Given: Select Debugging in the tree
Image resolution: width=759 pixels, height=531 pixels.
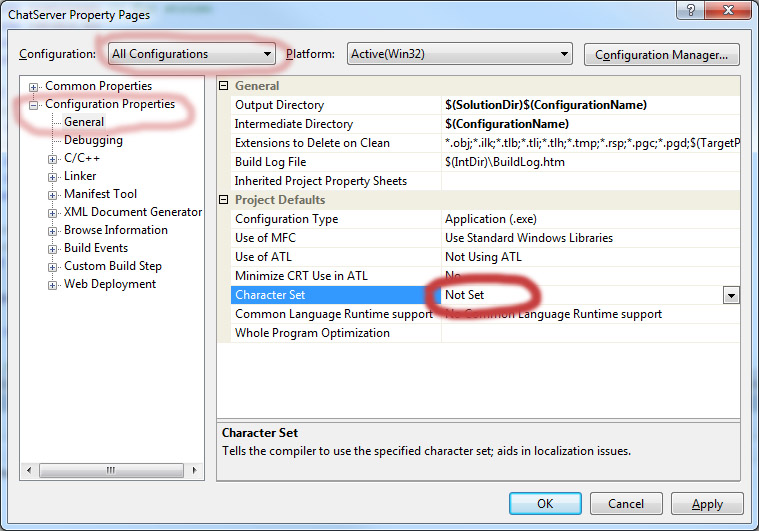Looking at the screenshot, I should (x=93, y=140).
